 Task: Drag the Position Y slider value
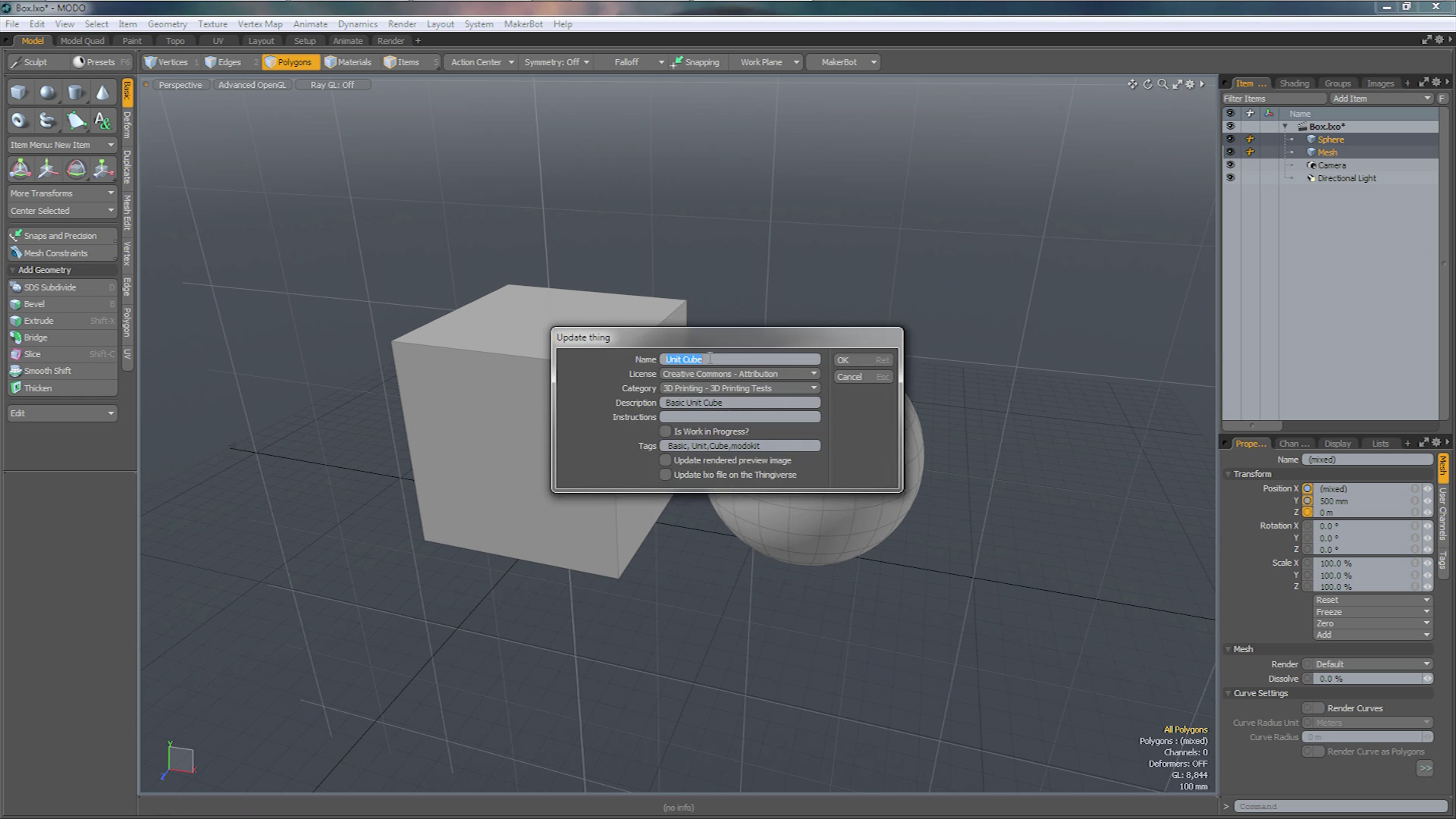tap(1365, 500)
